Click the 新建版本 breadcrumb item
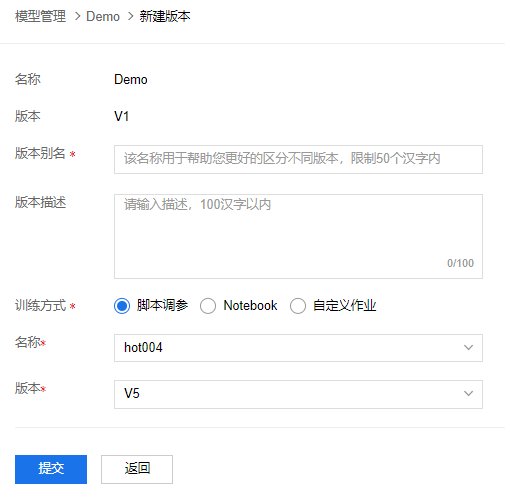505x496 pixels. click(x=165, y=16)
